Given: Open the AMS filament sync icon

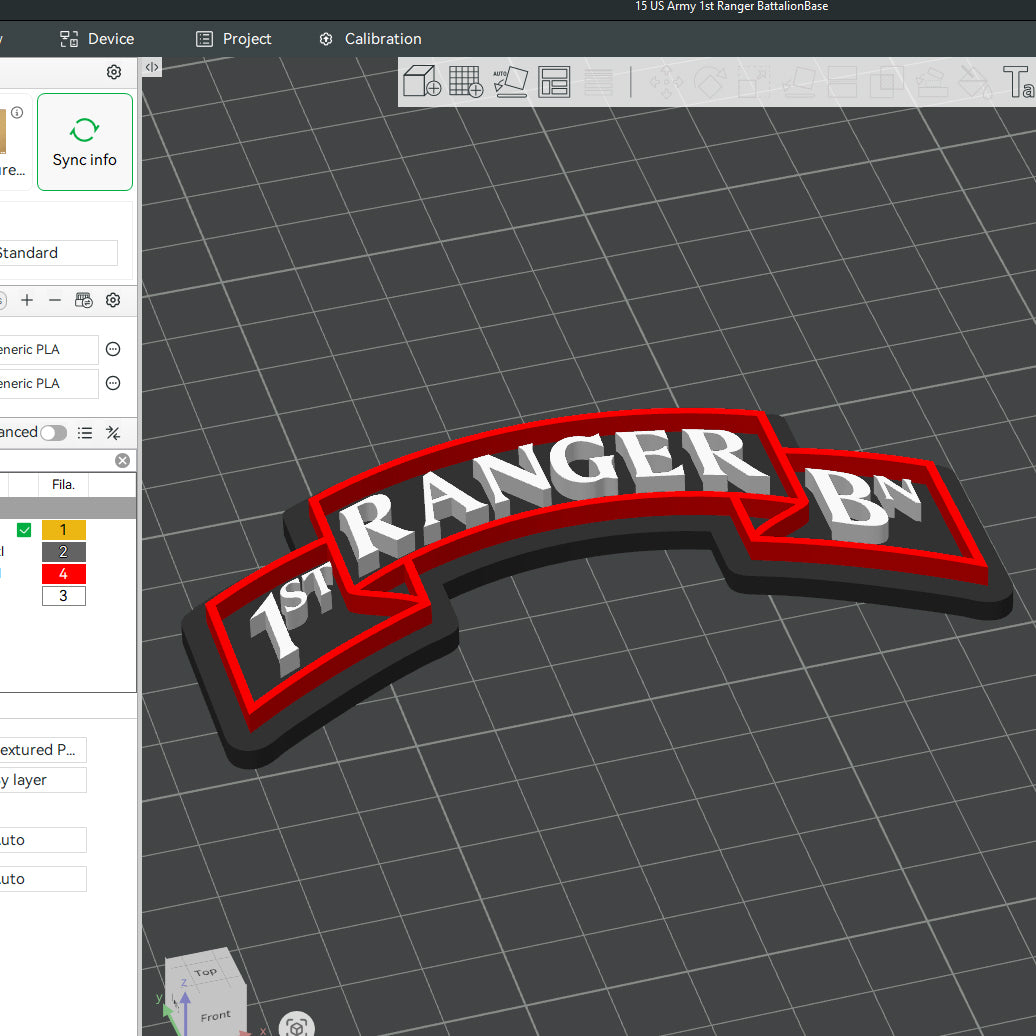Looking at the screenshot, I should coord(84,300).
